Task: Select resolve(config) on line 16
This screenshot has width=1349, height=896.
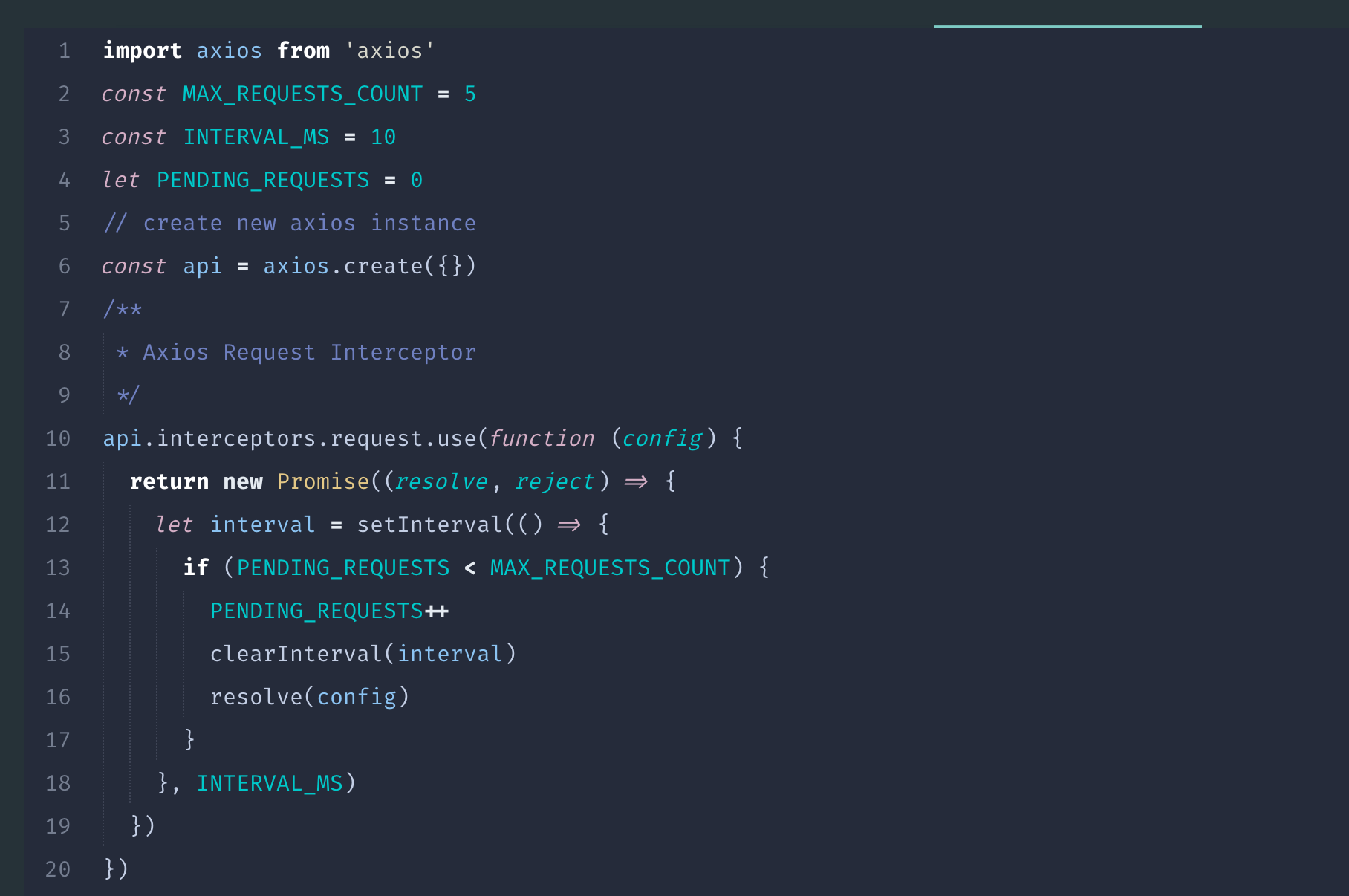Action: point(309,697)
